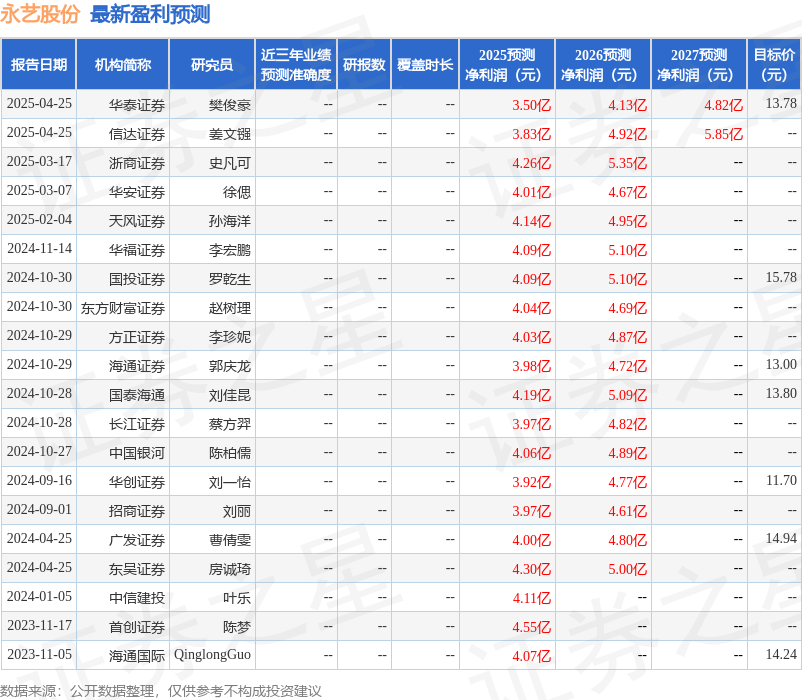Click the 2026预测净利润 column header
Screen dimensions: 802x700
603,64
